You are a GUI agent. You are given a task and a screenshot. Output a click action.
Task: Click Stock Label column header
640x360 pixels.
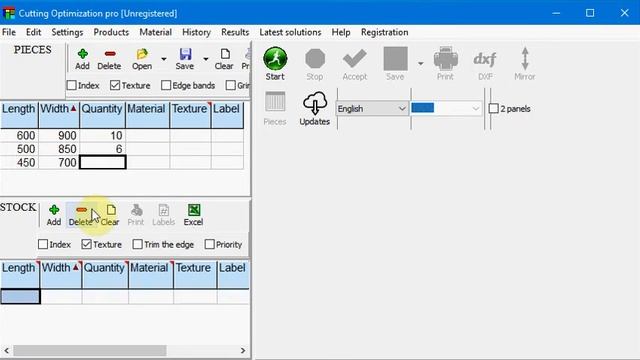coord(233,274)
